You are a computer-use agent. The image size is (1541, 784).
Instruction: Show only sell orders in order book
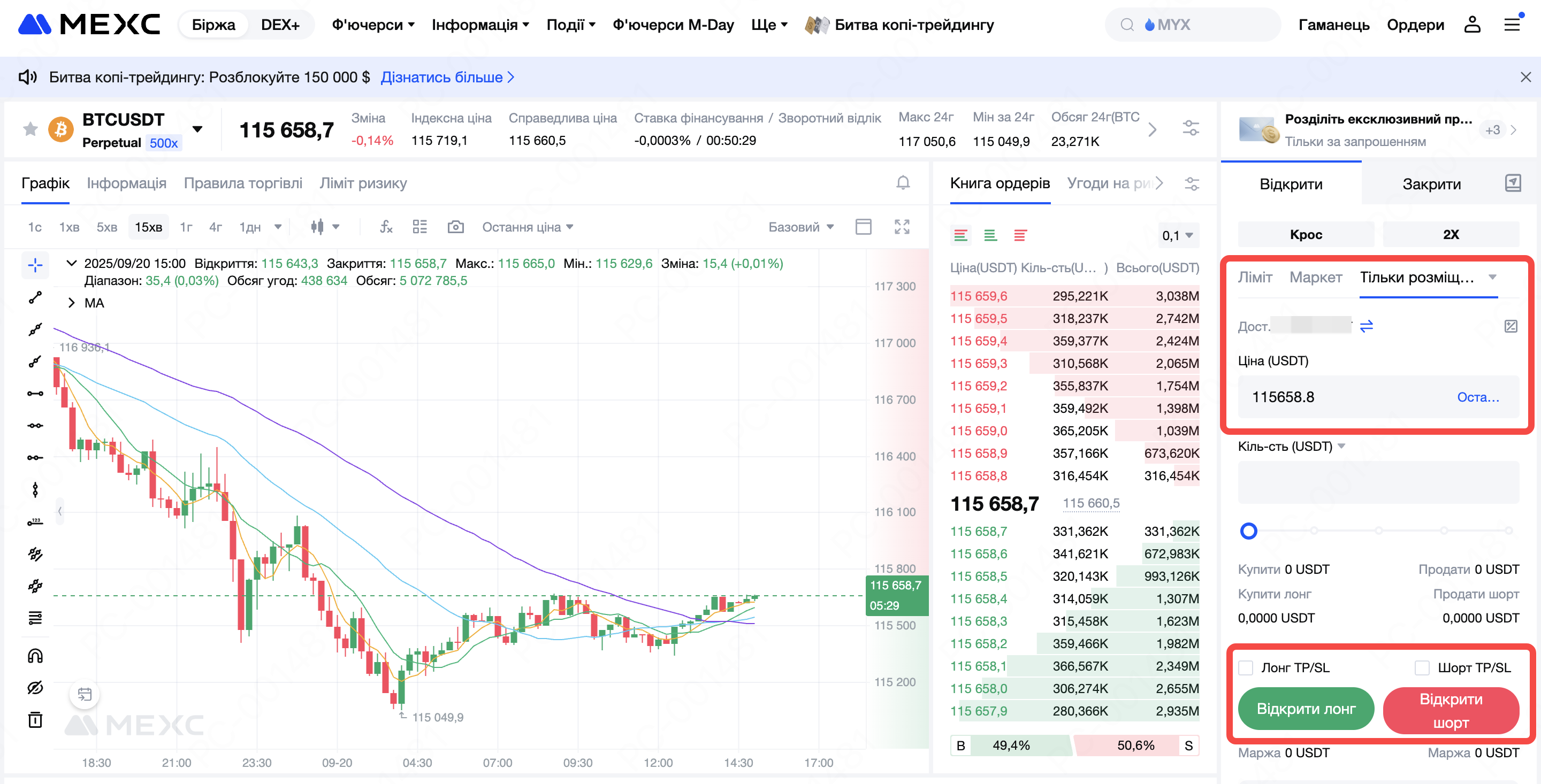[1020, 236]
